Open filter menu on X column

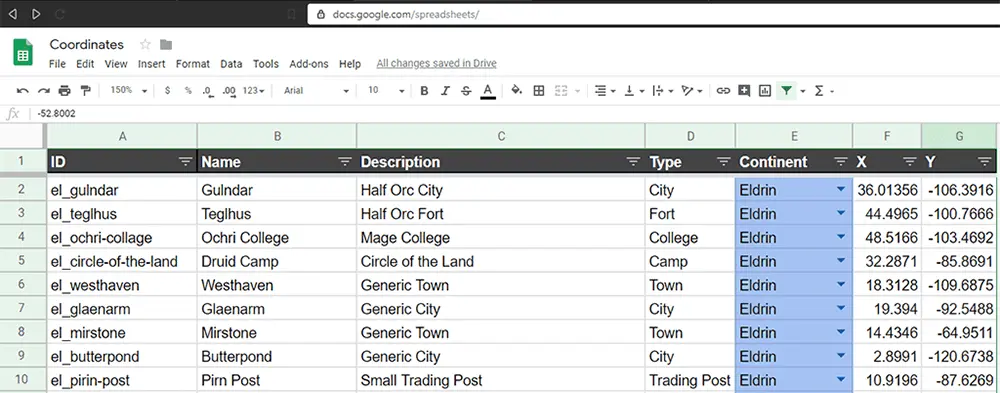910,162
